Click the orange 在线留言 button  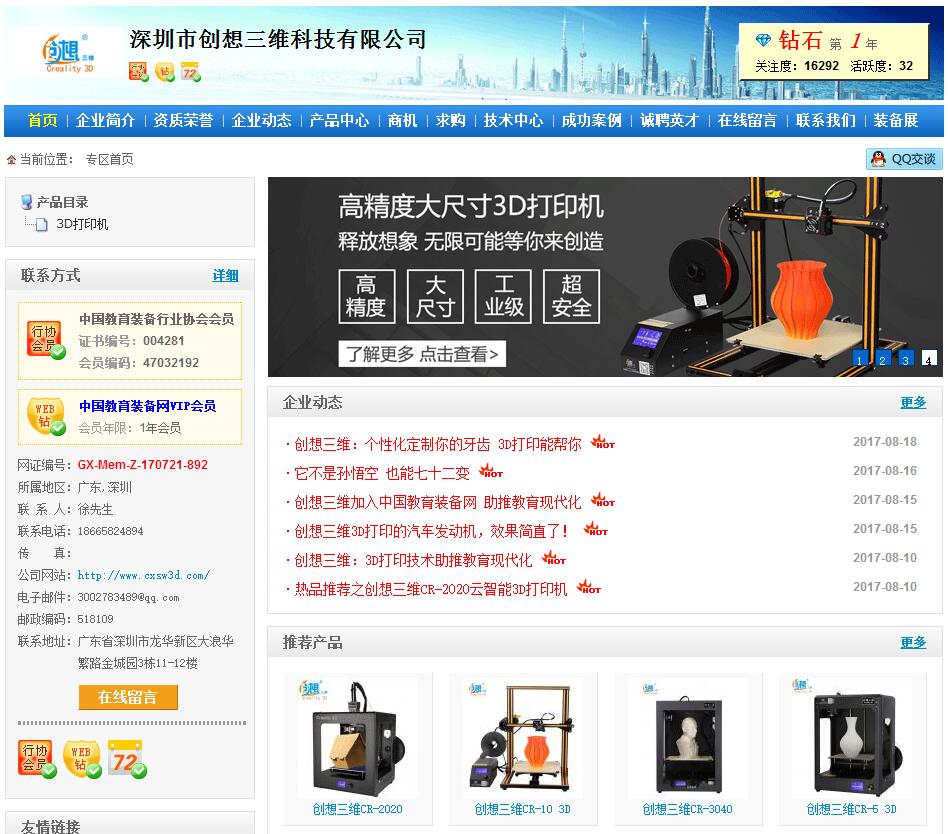point(128,697)
